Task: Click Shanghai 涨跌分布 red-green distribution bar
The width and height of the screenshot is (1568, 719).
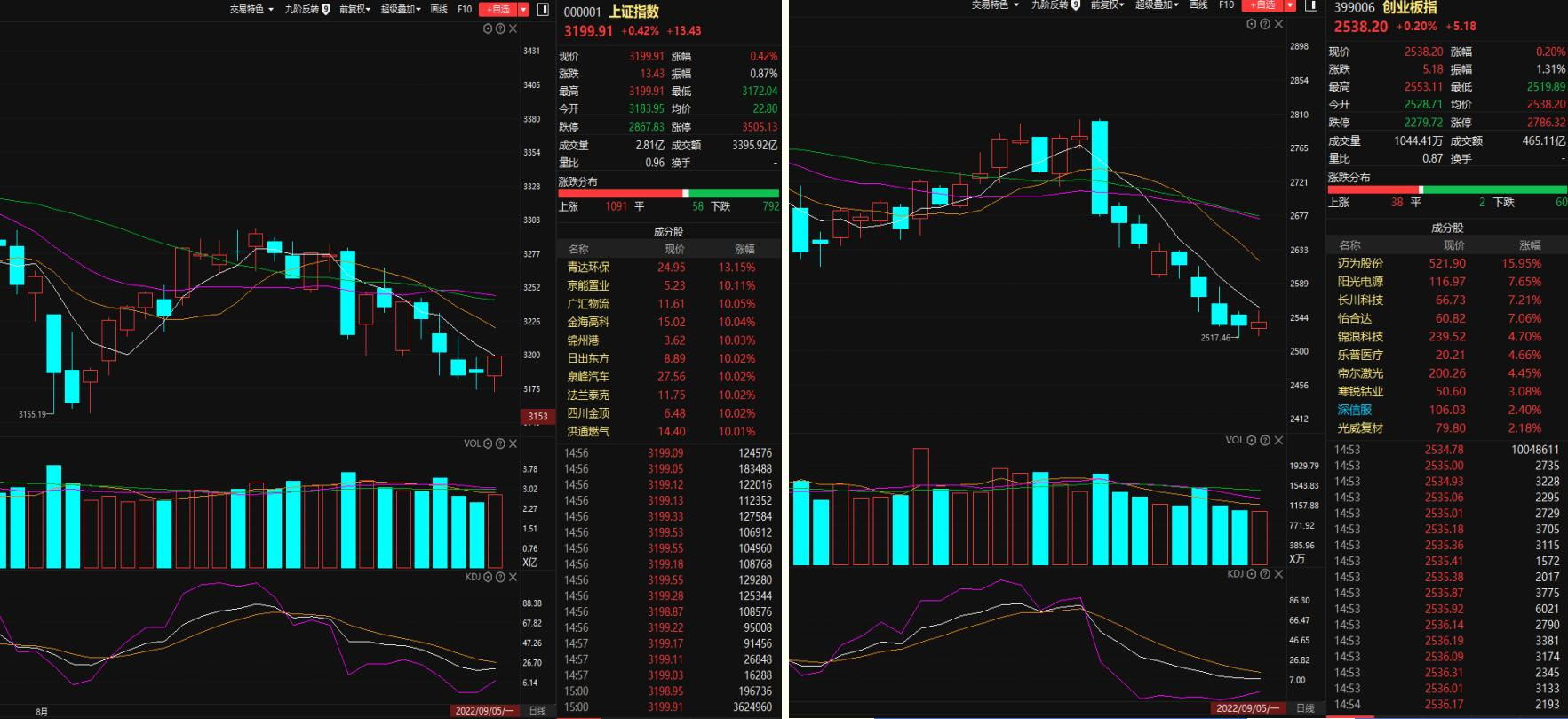Action: [x=668, y=193]
